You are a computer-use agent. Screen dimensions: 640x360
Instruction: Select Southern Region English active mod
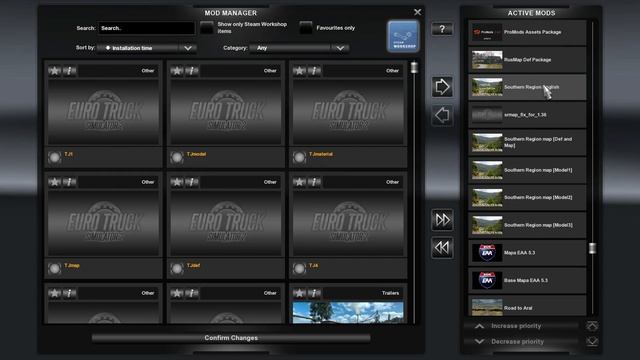tap(527, 87)
